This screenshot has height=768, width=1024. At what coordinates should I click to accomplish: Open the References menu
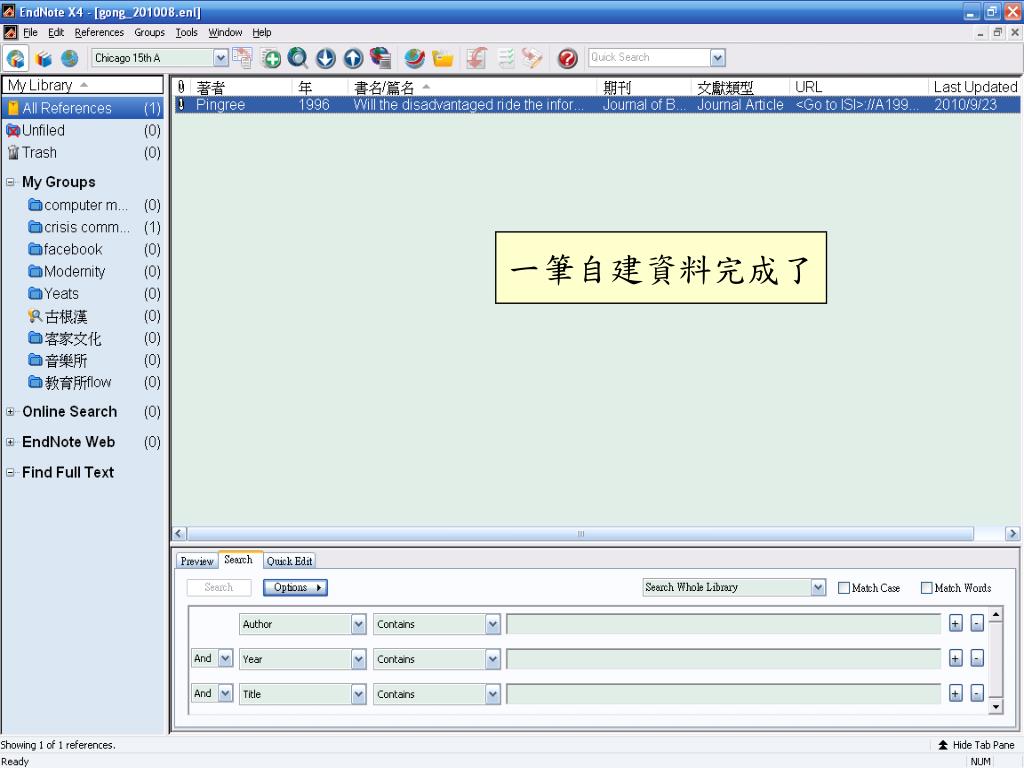(99, 32)
